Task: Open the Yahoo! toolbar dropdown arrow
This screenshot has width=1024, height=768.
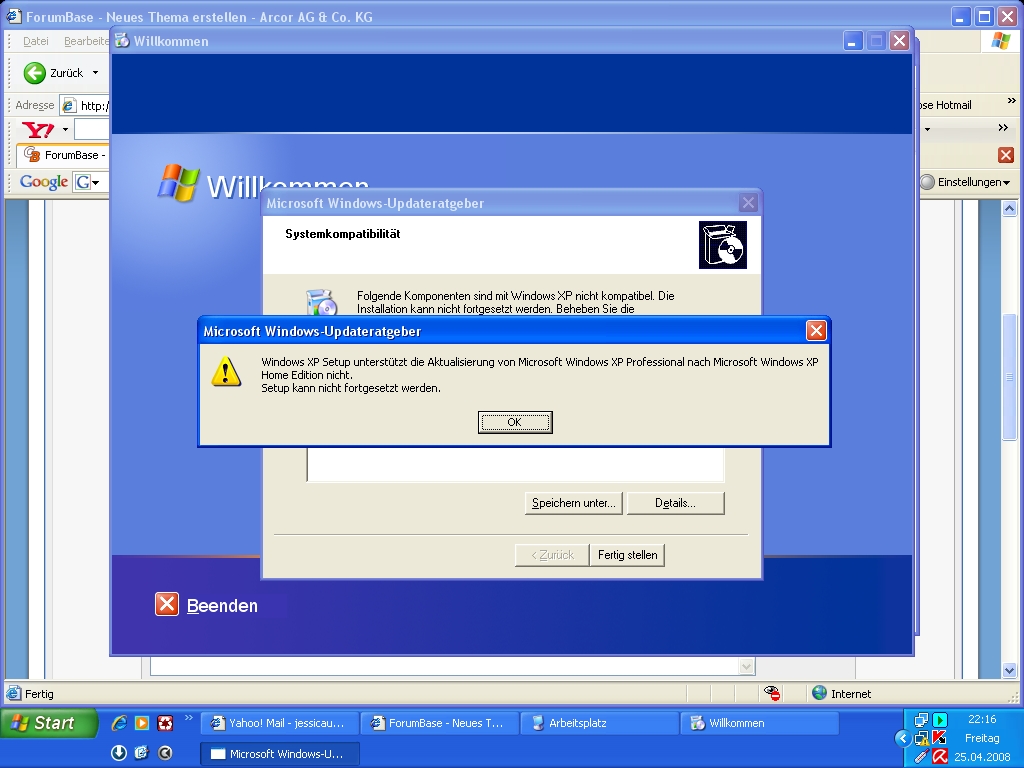Action: 65,129
